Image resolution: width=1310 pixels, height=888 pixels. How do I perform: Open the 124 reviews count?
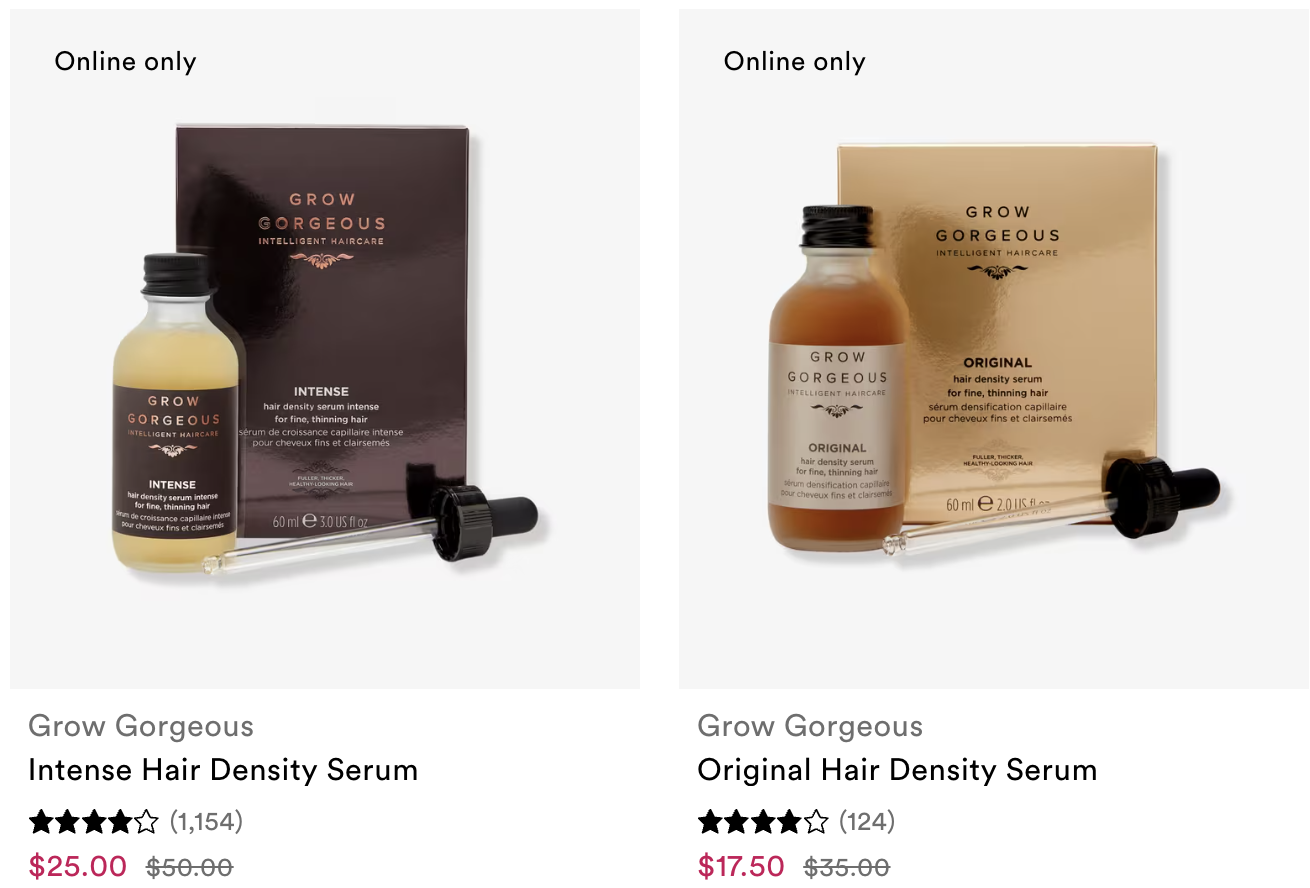[867, 822]
